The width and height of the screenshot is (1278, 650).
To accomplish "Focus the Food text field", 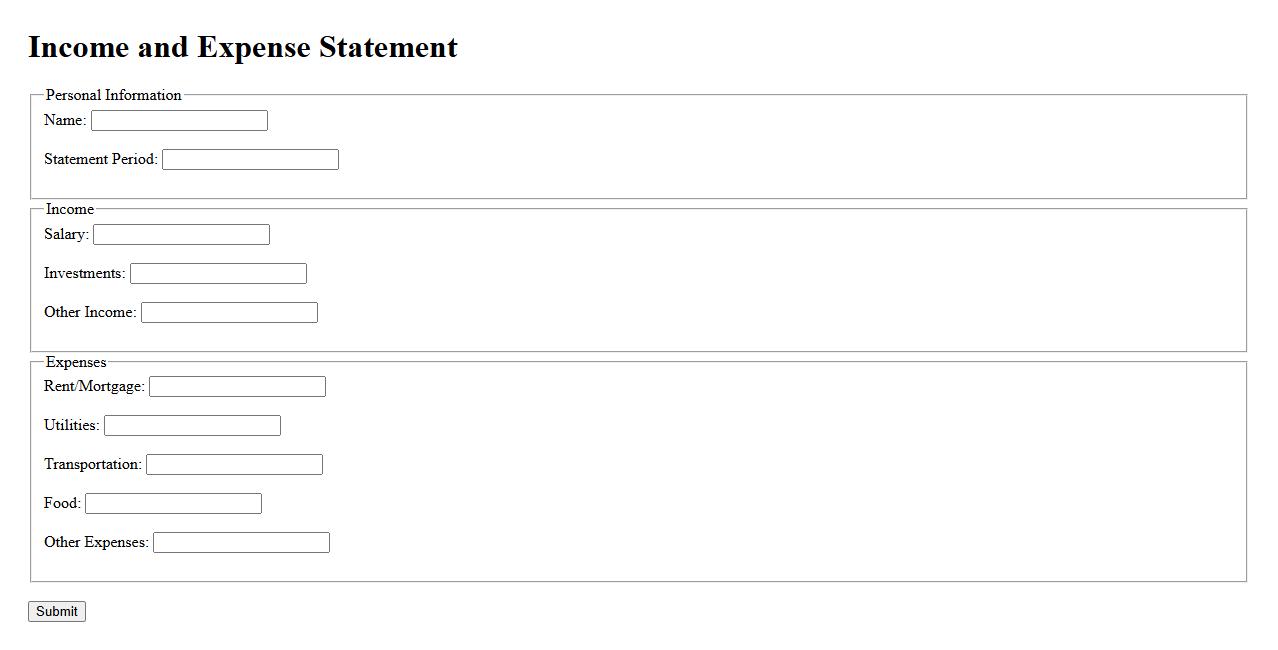I will 173,503.
